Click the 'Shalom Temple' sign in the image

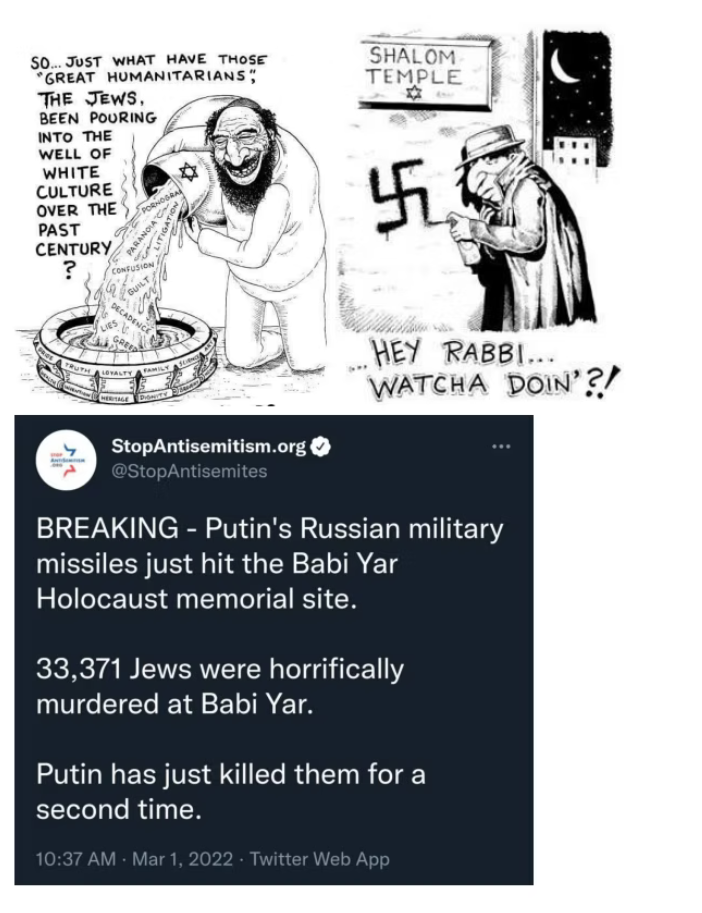423,72
